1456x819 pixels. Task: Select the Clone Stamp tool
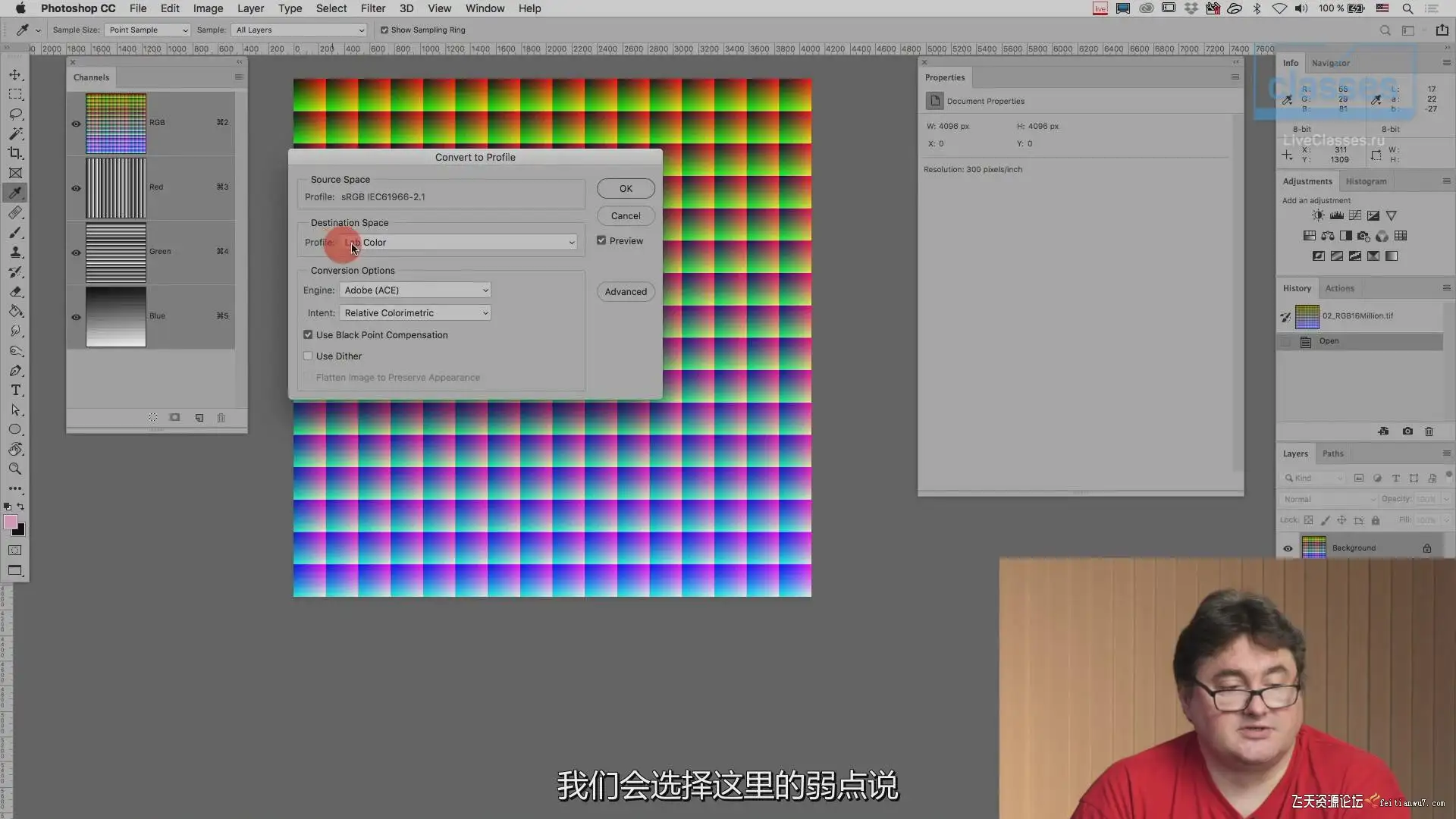tap(15, 252)
